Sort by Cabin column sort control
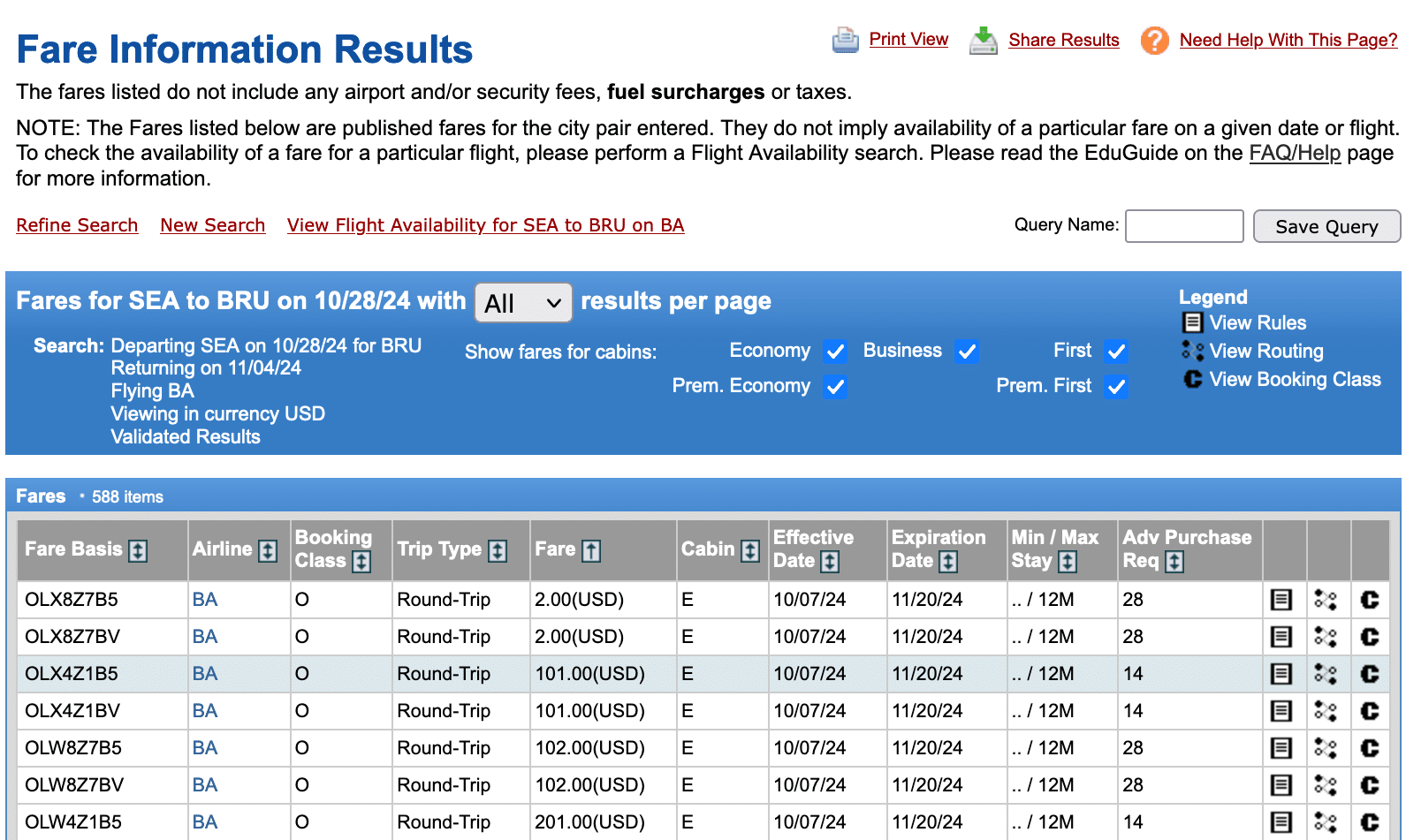Image resolution: width=1406 pixels, height=840 pixels. pyautogui.click(x=750, y=550)
